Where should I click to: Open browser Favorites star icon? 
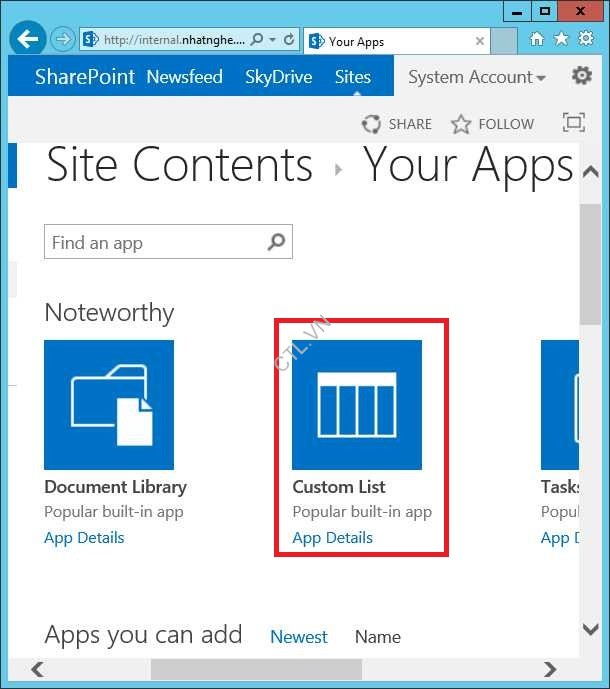(561, 39)
